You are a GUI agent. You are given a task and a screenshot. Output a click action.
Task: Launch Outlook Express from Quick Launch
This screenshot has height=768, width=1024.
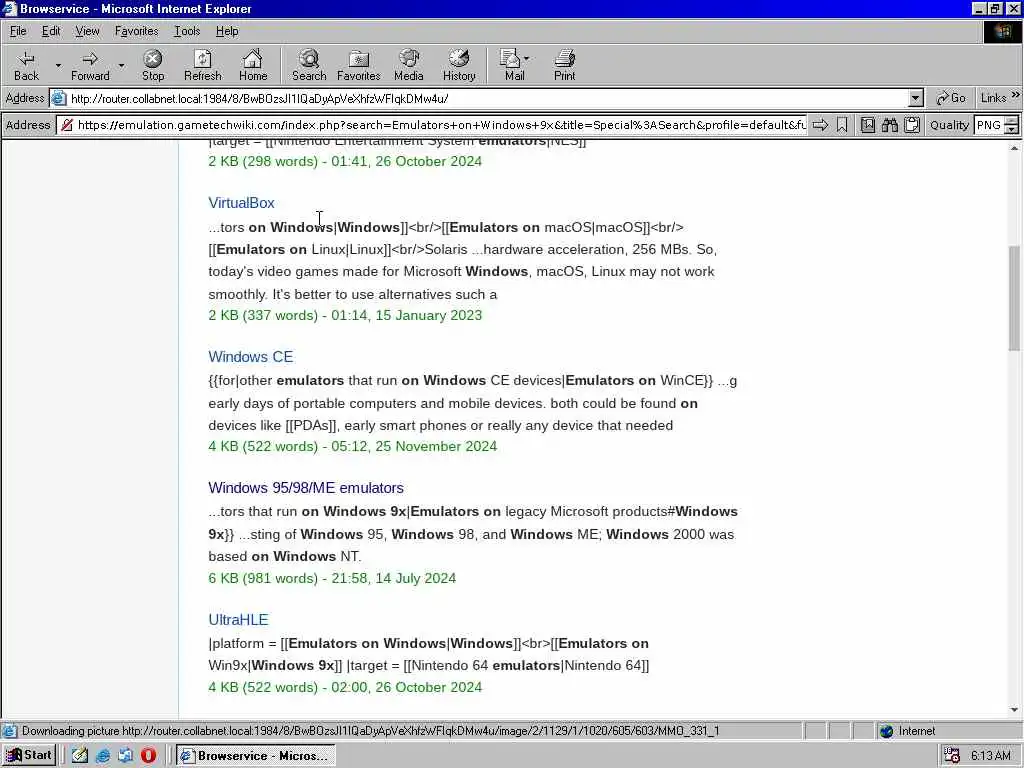click(125, 756)
